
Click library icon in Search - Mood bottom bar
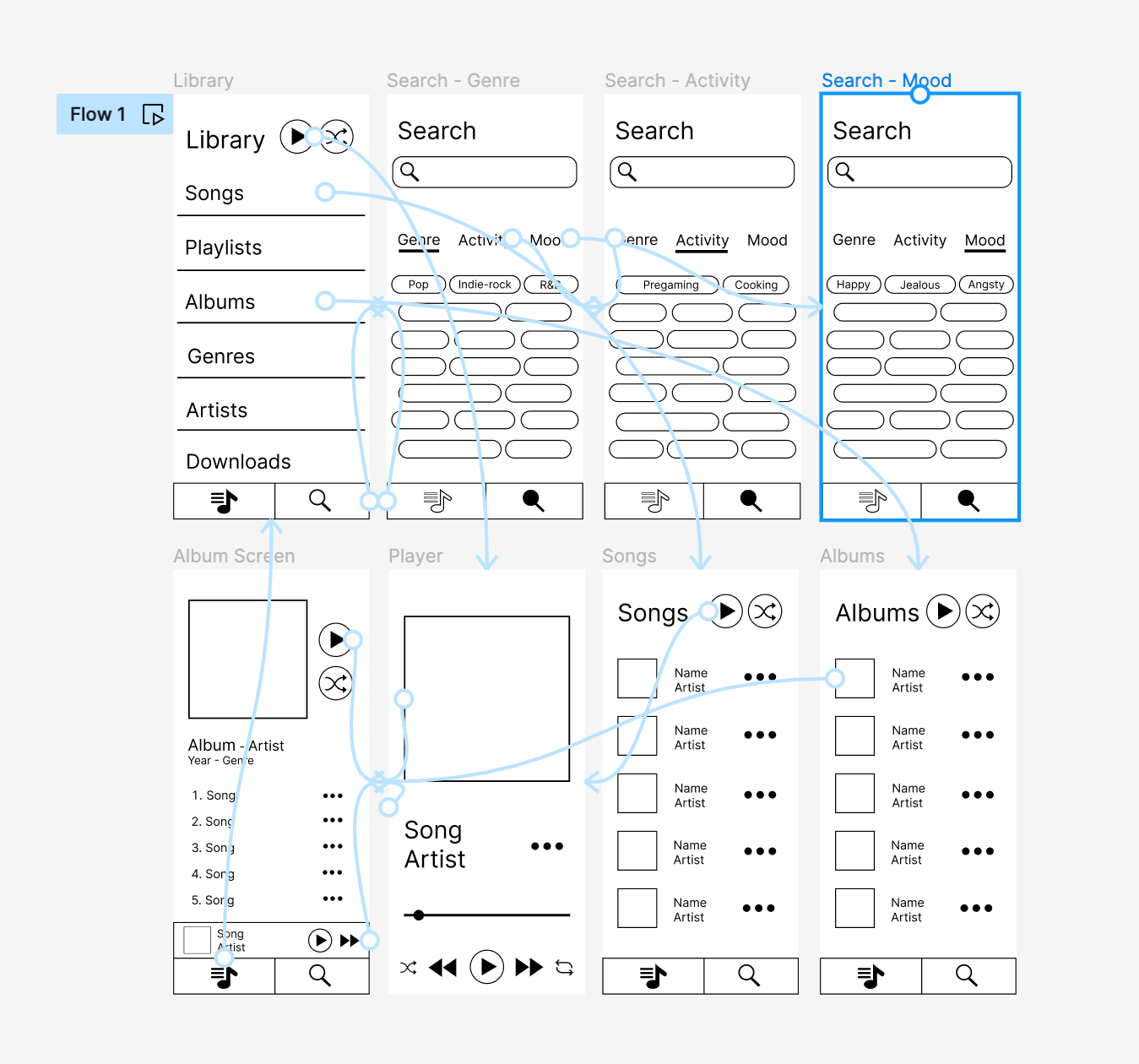873,501
